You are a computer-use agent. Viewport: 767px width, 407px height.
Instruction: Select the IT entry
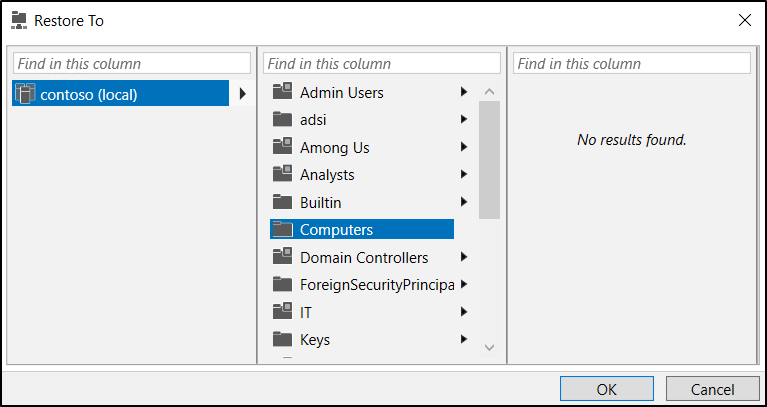362,312
